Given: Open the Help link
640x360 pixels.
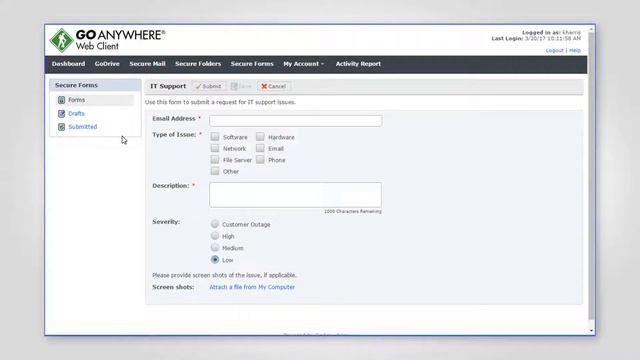Looking at the screenshot, I should click(575, 50).
